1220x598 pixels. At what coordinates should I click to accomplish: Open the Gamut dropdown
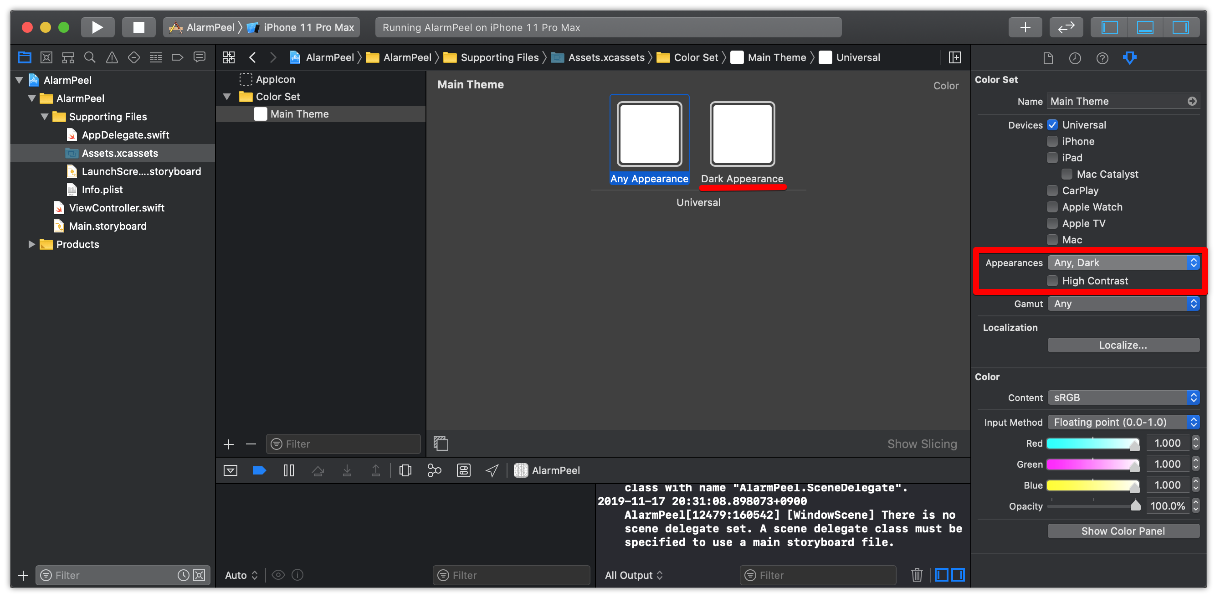(x=1123, y=304)
